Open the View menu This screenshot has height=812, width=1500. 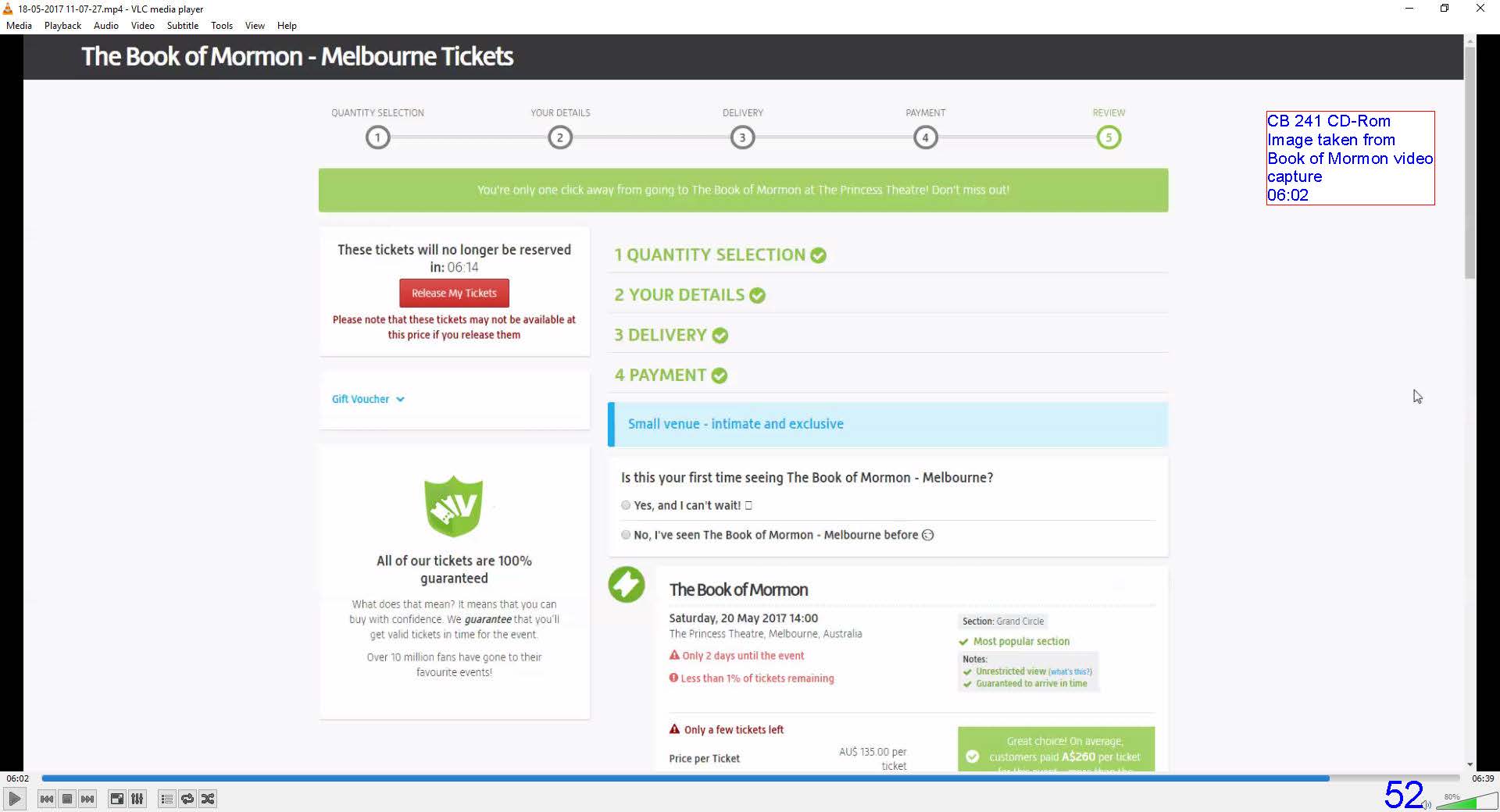pyautogui.click(x=255, y=26)
